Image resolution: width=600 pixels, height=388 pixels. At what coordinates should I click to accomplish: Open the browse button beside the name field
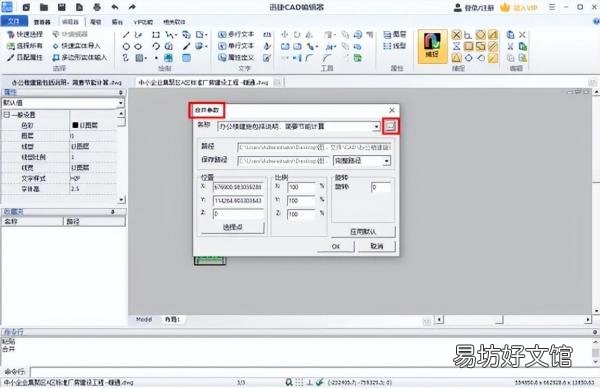[390, 126]
